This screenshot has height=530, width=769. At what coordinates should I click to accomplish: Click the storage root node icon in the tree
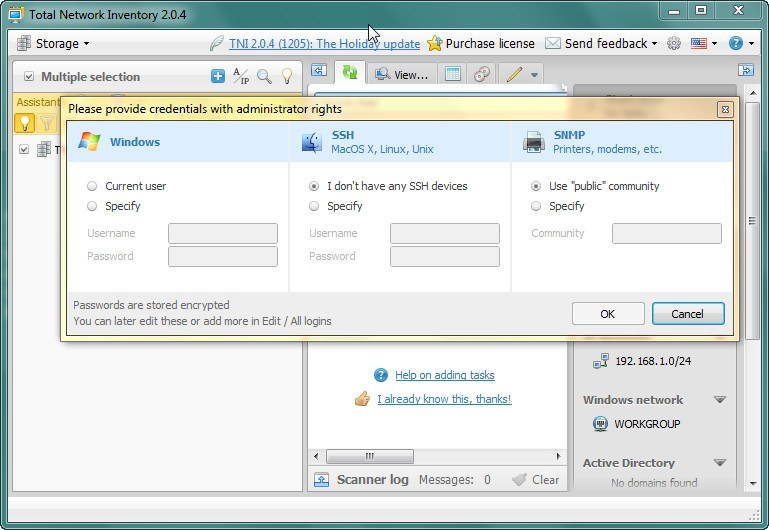click(x=44, y=149)
